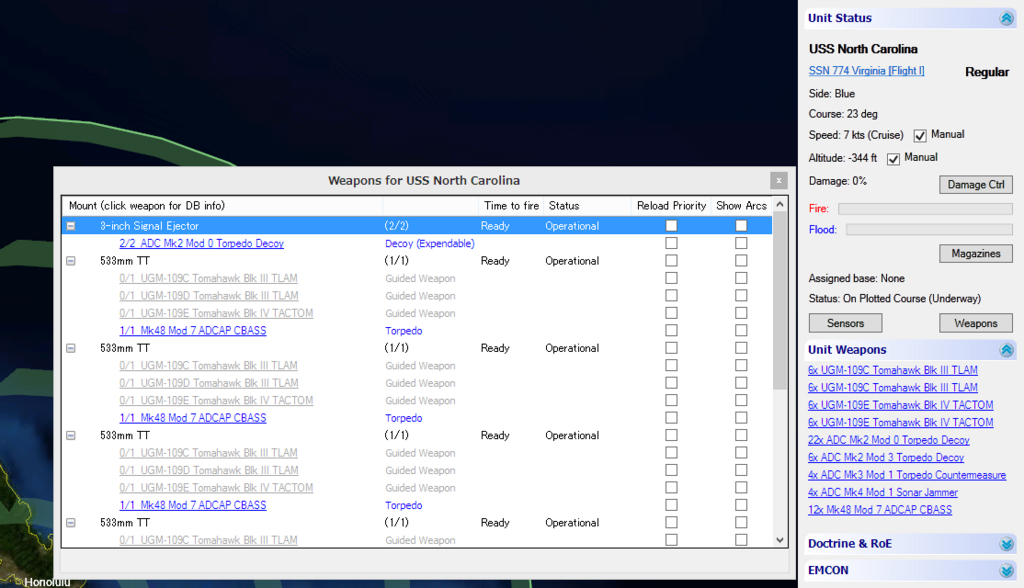Collapse the 3-inch Signal Ejector mount
Screen dimensions: 1024x588
click(71, 226)
